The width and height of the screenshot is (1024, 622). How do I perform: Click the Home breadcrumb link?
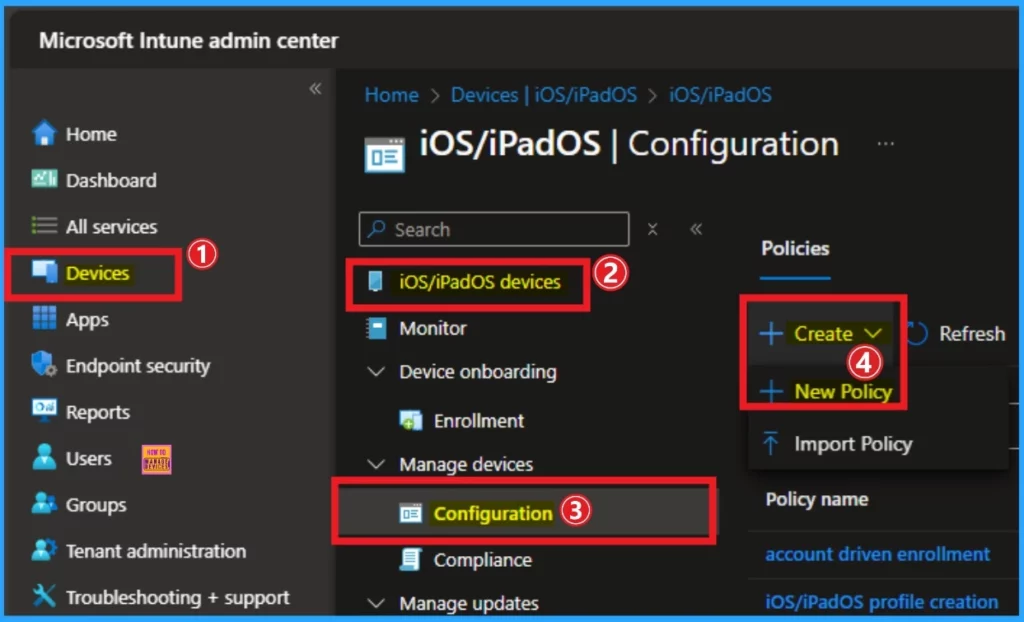[x=392, y=95]
